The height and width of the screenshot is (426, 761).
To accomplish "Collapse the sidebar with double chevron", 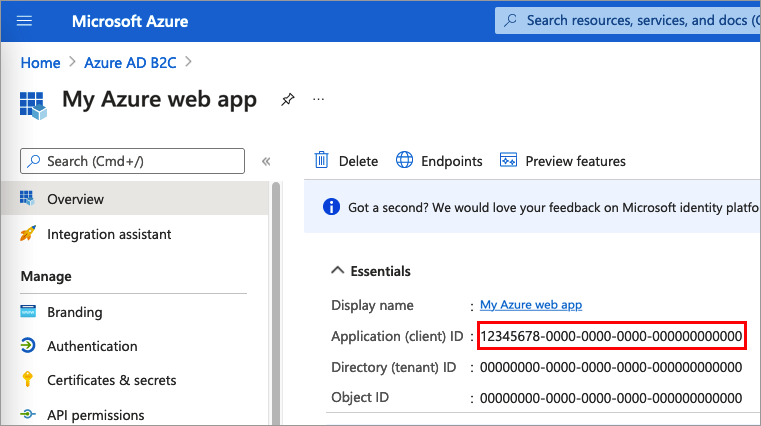I will (x=266, y=161).
